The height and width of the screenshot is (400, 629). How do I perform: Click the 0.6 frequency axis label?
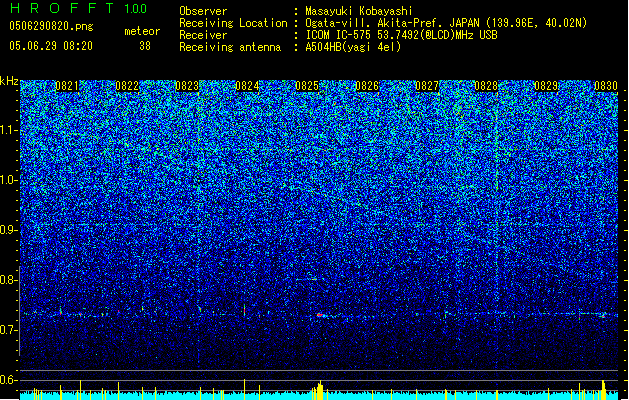9,380
